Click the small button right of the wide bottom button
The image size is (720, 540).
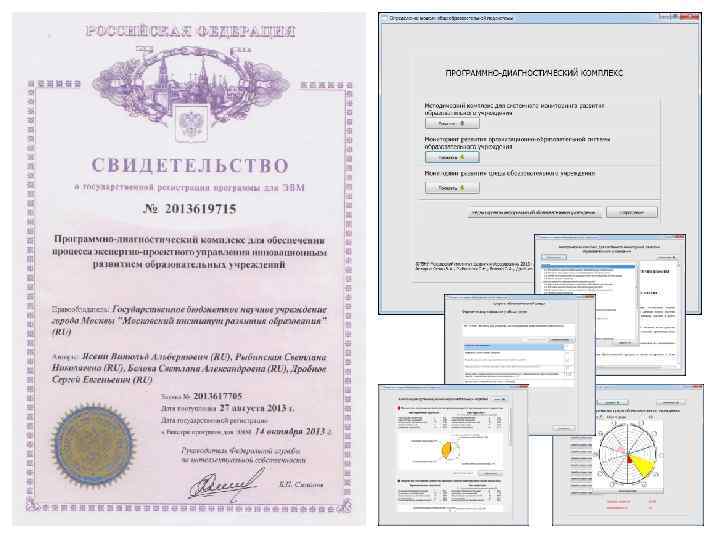[632, 212]
